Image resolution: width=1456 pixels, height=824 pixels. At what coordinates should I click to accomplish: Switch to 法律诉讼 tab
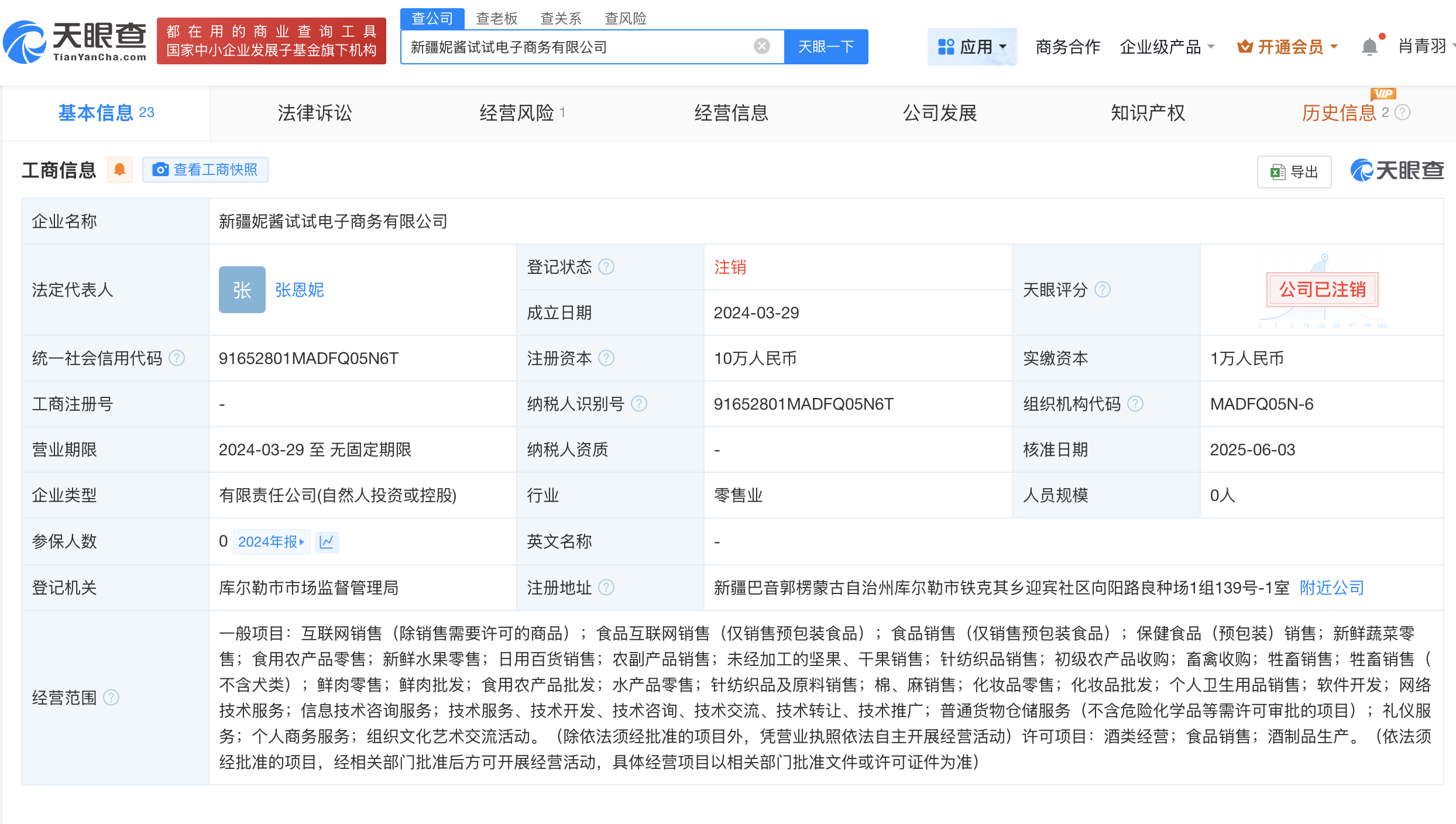click(315, 113)
